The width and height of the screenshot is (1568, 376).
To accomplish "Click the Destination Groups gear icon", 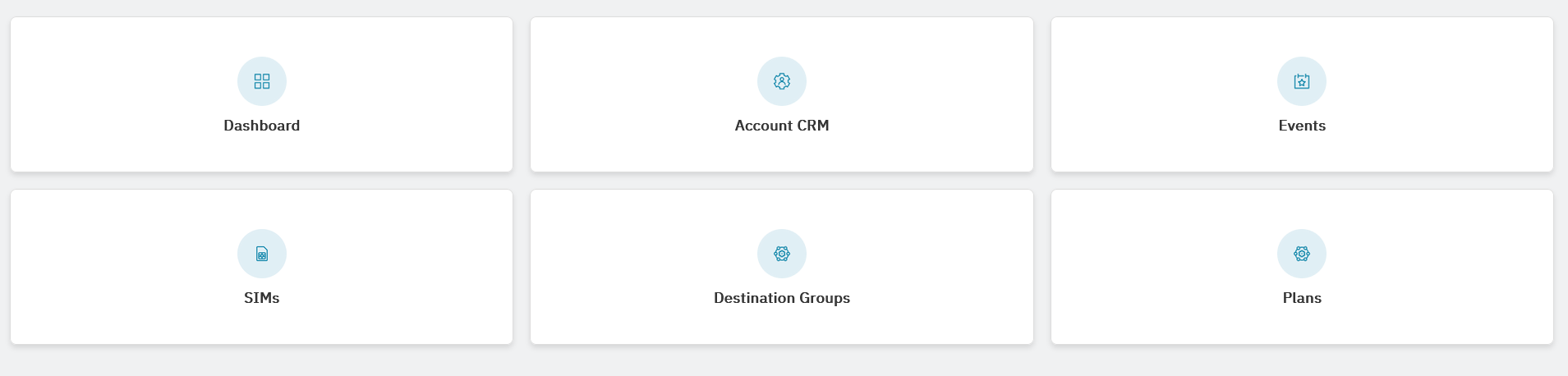I will [781, 254].
